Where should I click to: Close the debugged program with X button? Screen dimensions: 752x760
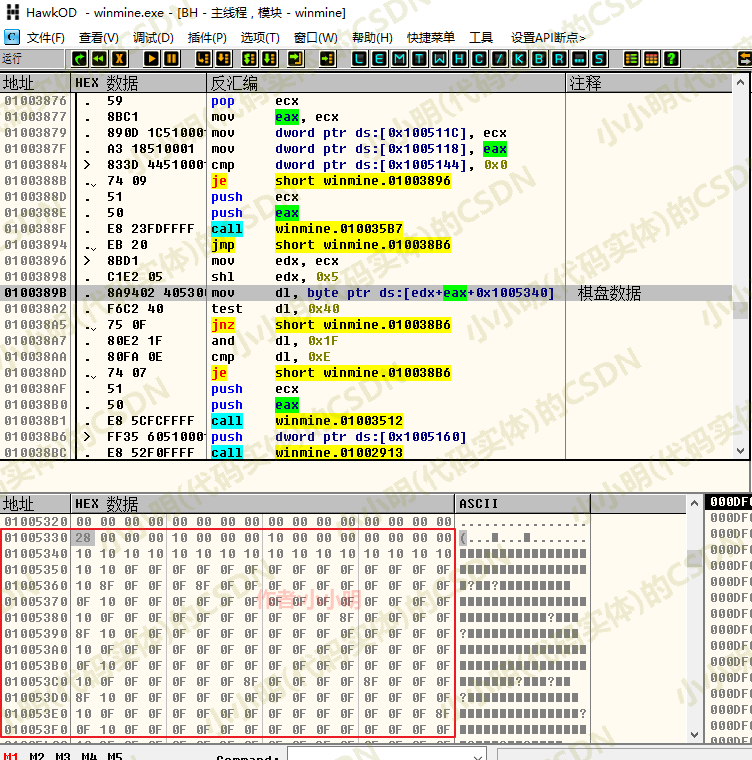click(x=119, y=59)
